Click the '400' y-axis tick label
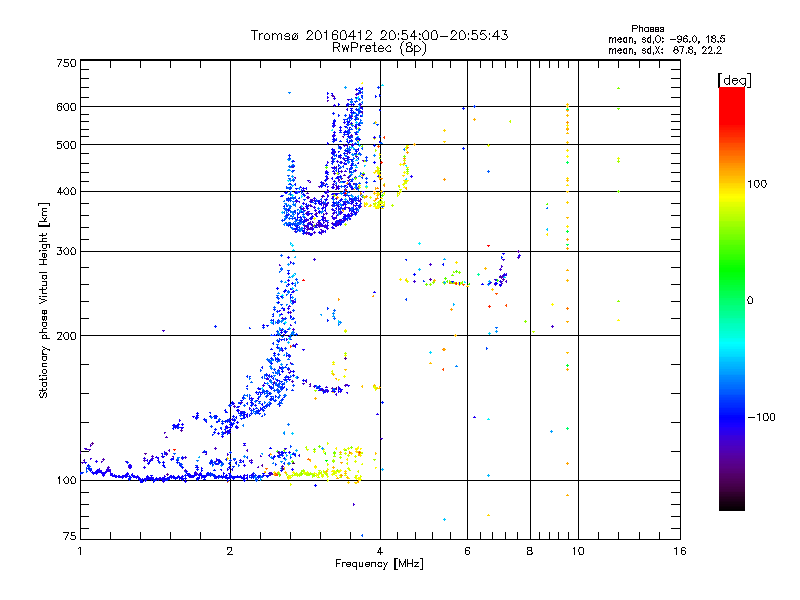The height and width of the screenshot is (600, 800). point(66,191)
